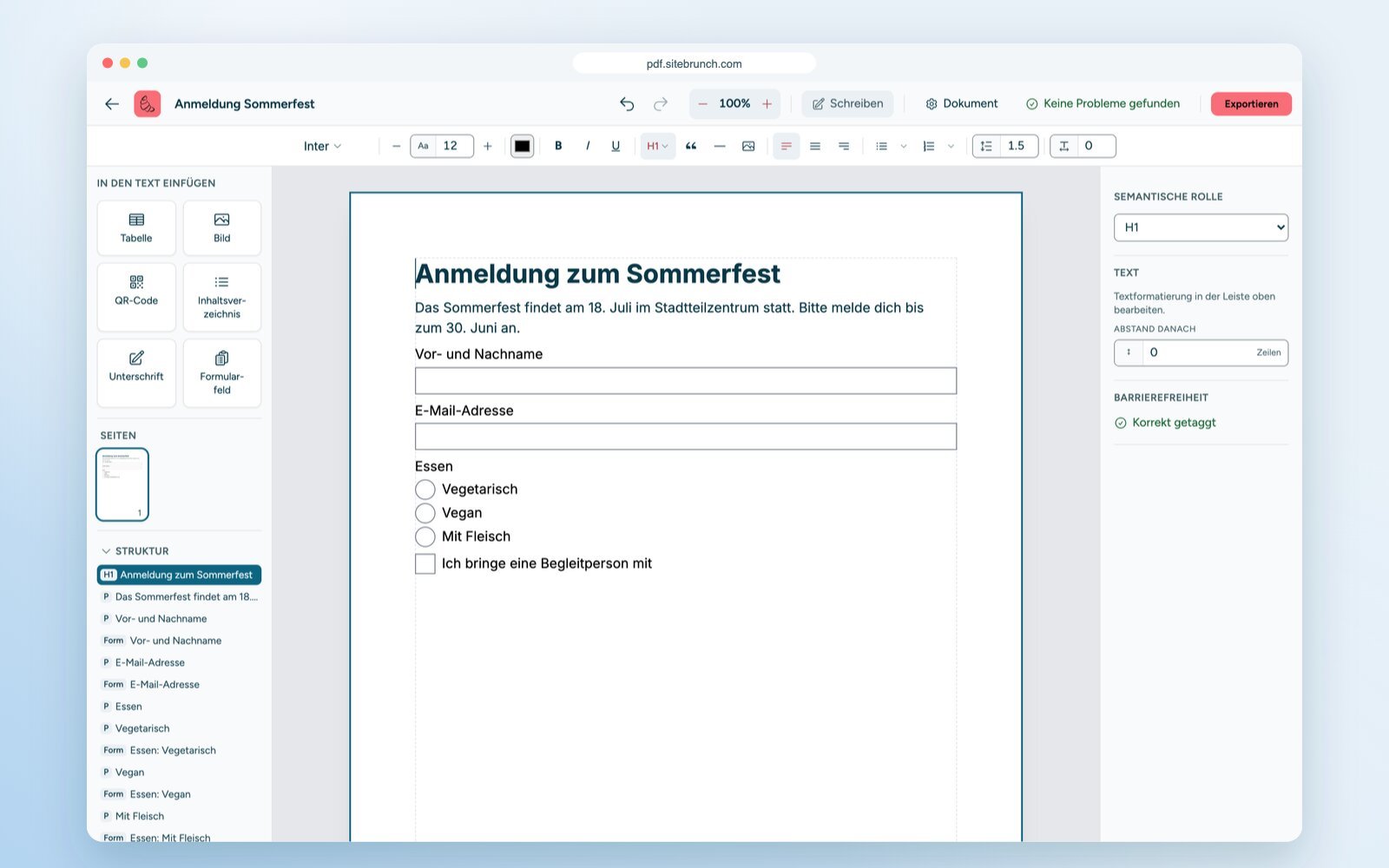Viewport: 1389px width, 868px height.
Task: Insert an image via toolbar icon
Action: [x=748, y=146]
